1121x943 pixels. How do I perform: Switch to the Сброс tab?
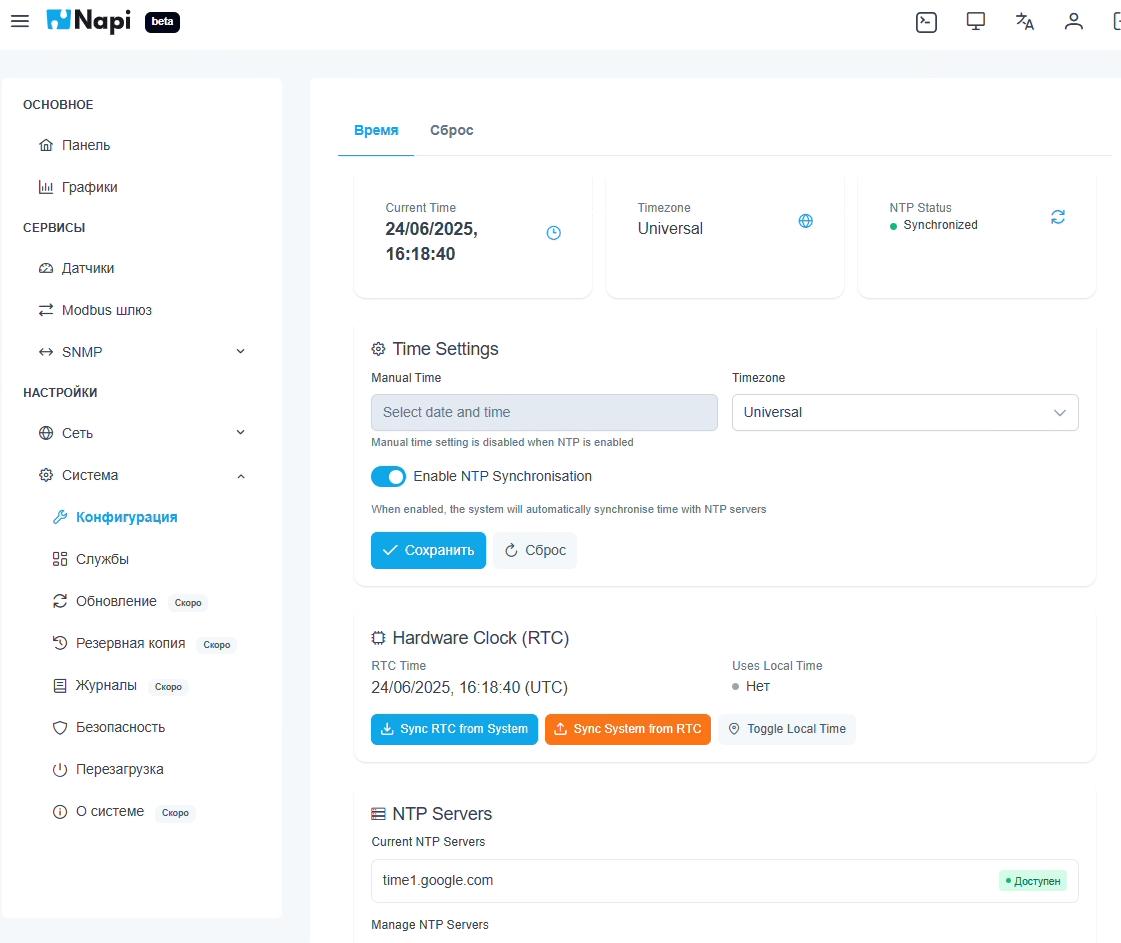[451, 130]
